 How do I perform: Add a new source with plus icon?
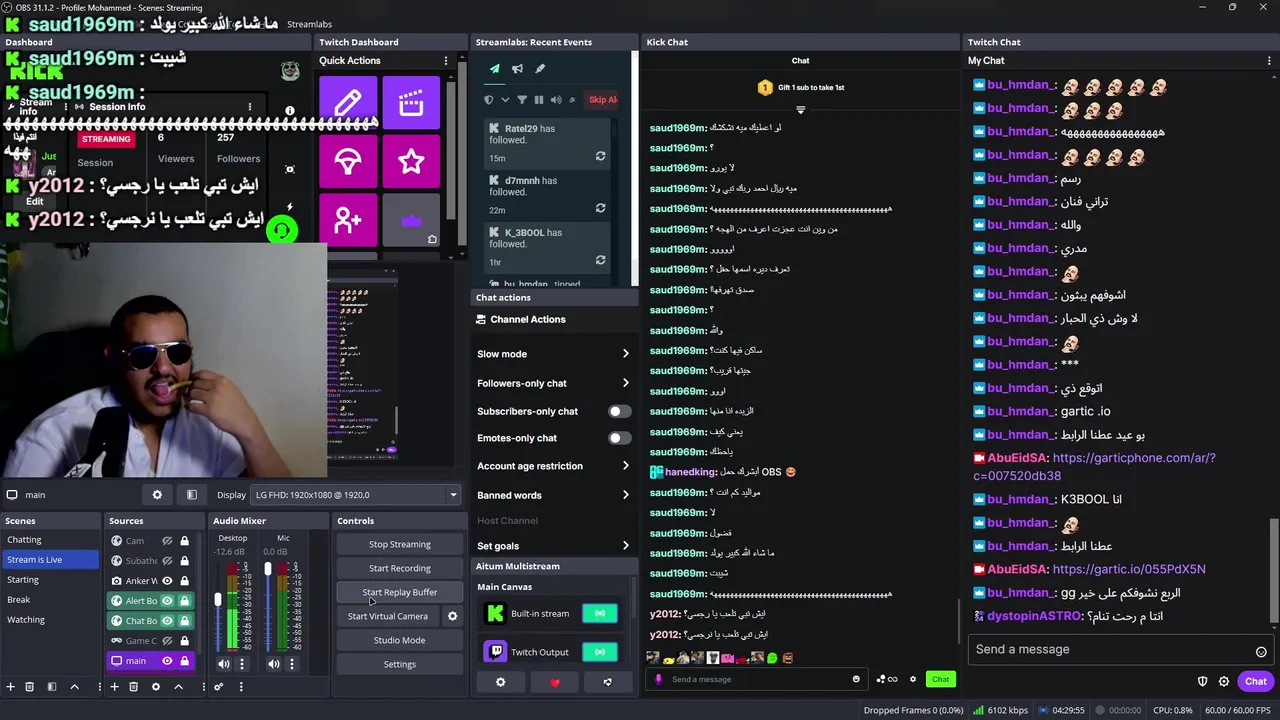(x=114, y=687)
